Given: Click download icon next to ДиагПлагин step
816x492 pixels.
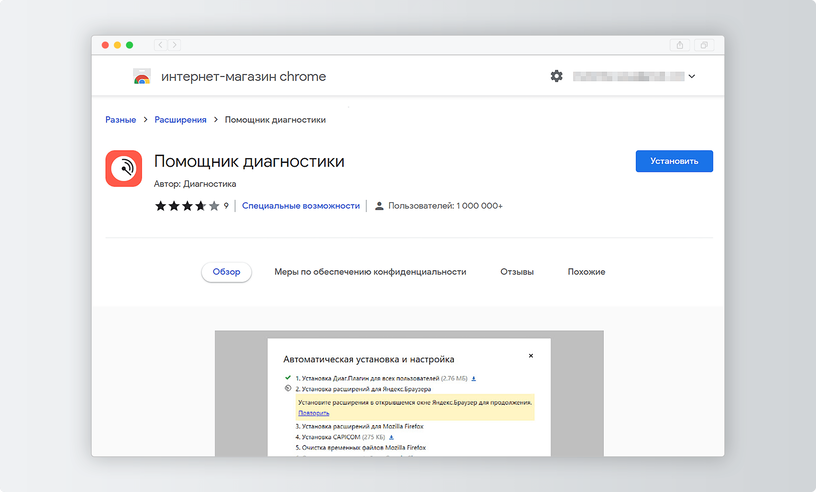Looking at the screenshot, I should pos(474,379).
